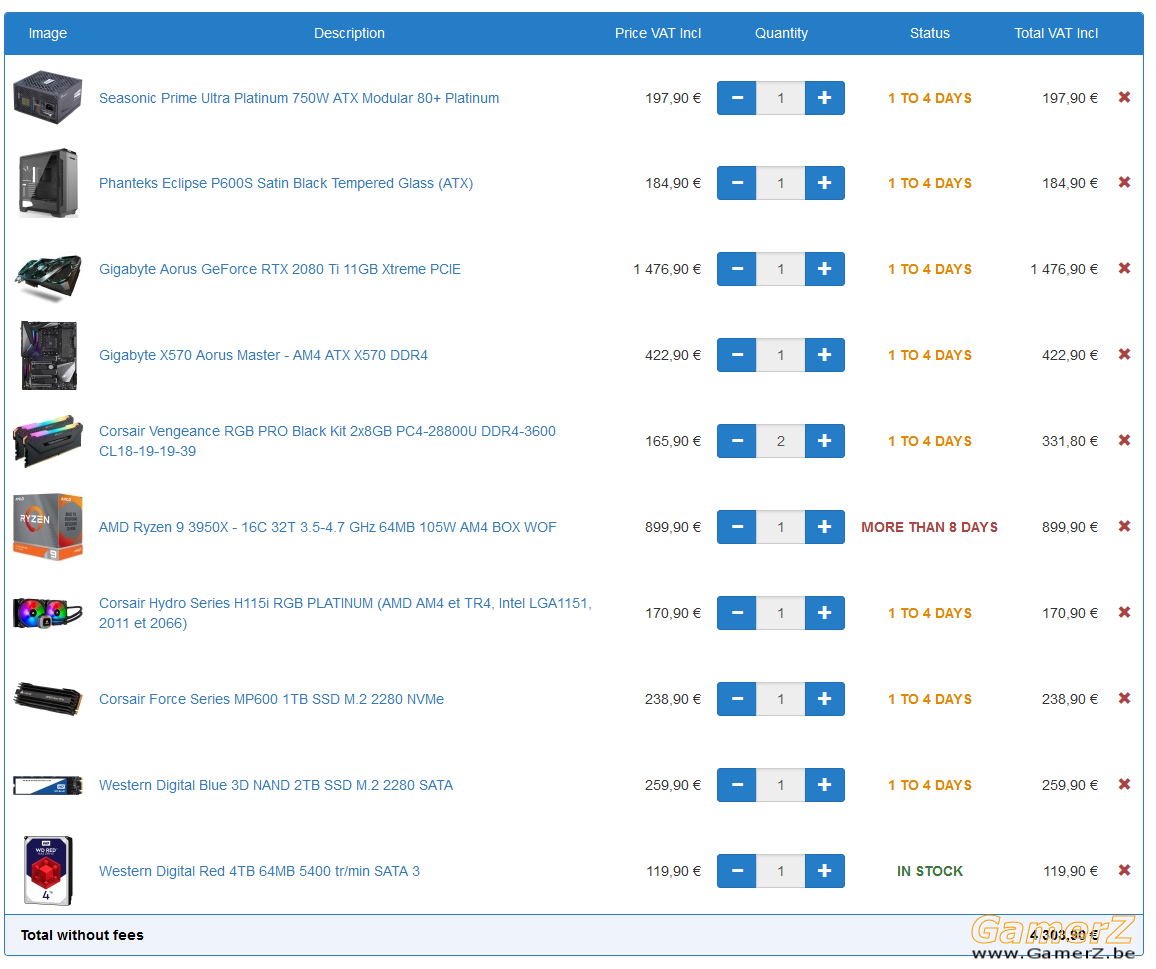Click the Total VAT Incl column header
This screenshot has width=1156, height=969.
1056,33
